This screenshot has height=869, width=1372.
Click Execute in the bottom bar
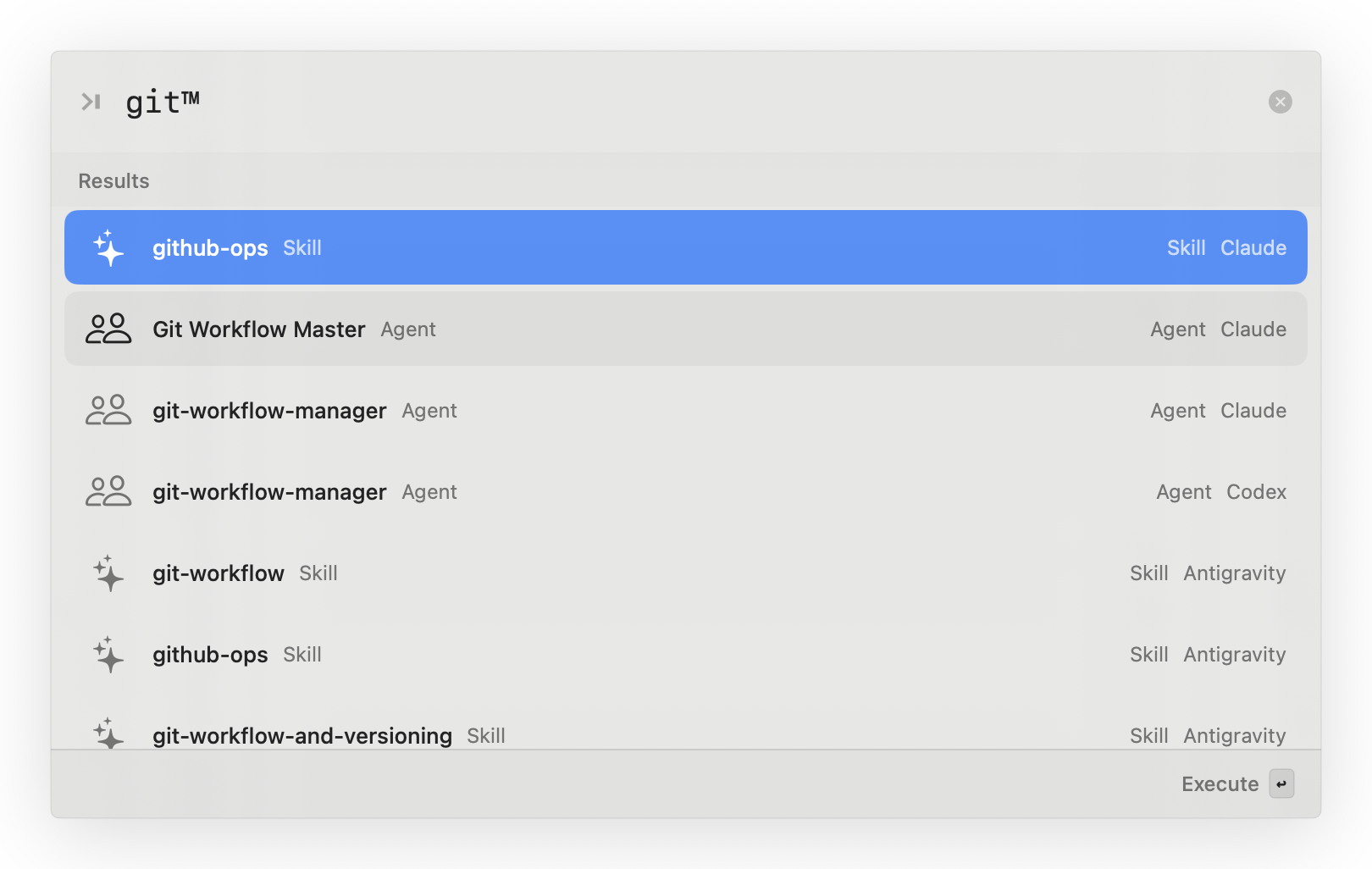coord(1220,784)
